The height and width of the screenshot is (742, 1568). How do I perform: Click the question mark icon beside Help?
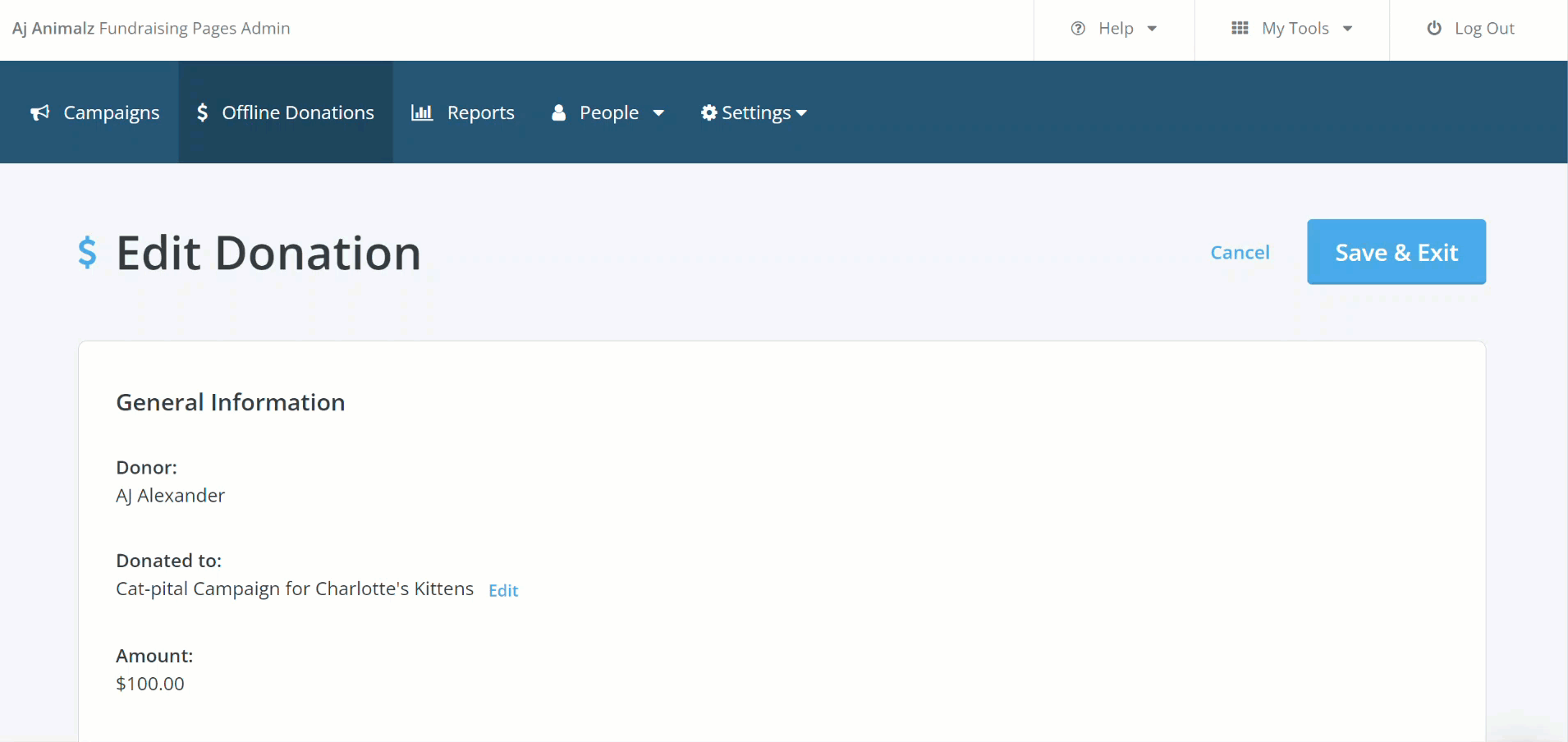[x=1077, y=28]
